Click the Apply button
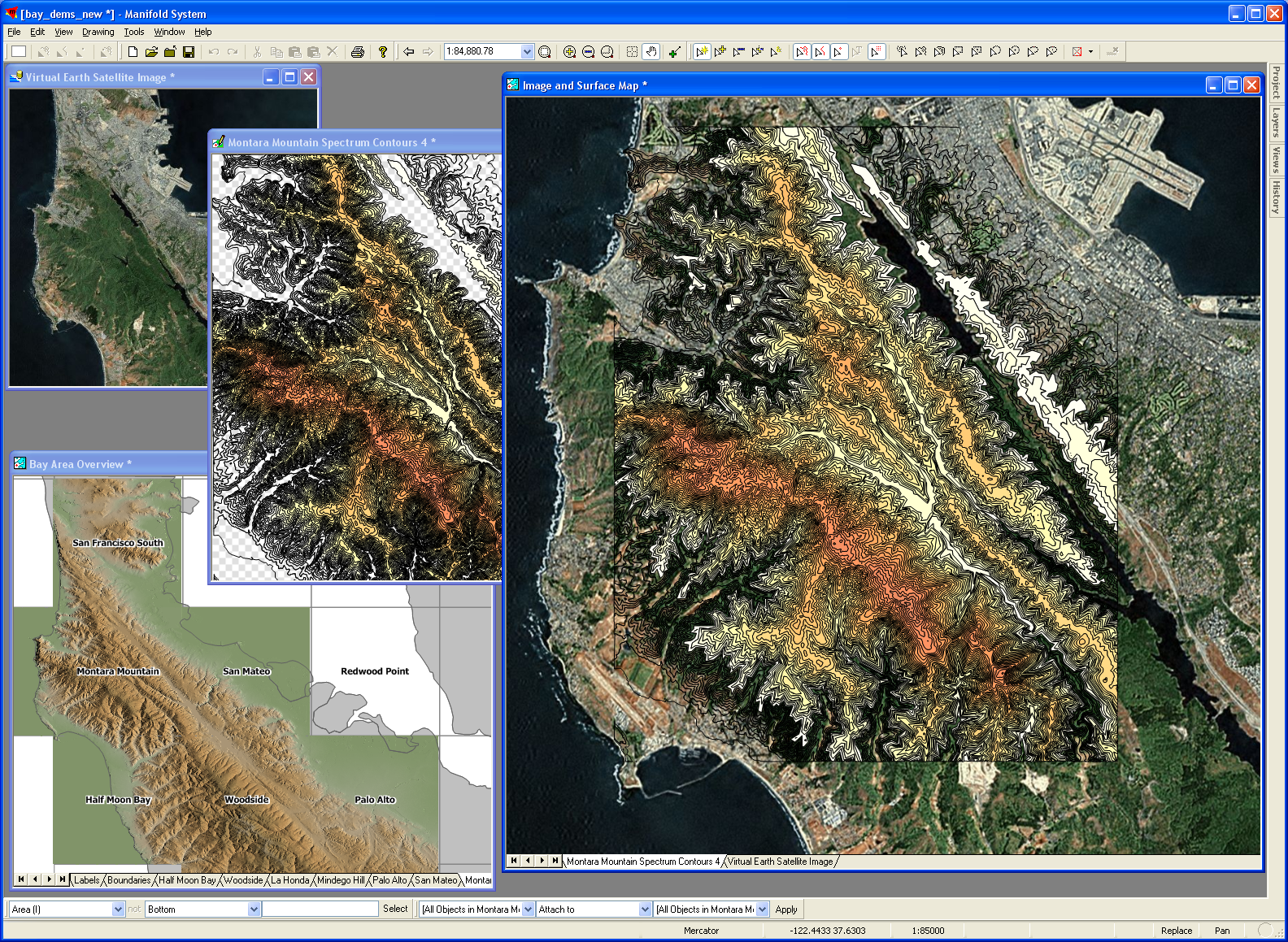Screen dimensions: 1288x942 pyautogui.click(x=785, y=909)
